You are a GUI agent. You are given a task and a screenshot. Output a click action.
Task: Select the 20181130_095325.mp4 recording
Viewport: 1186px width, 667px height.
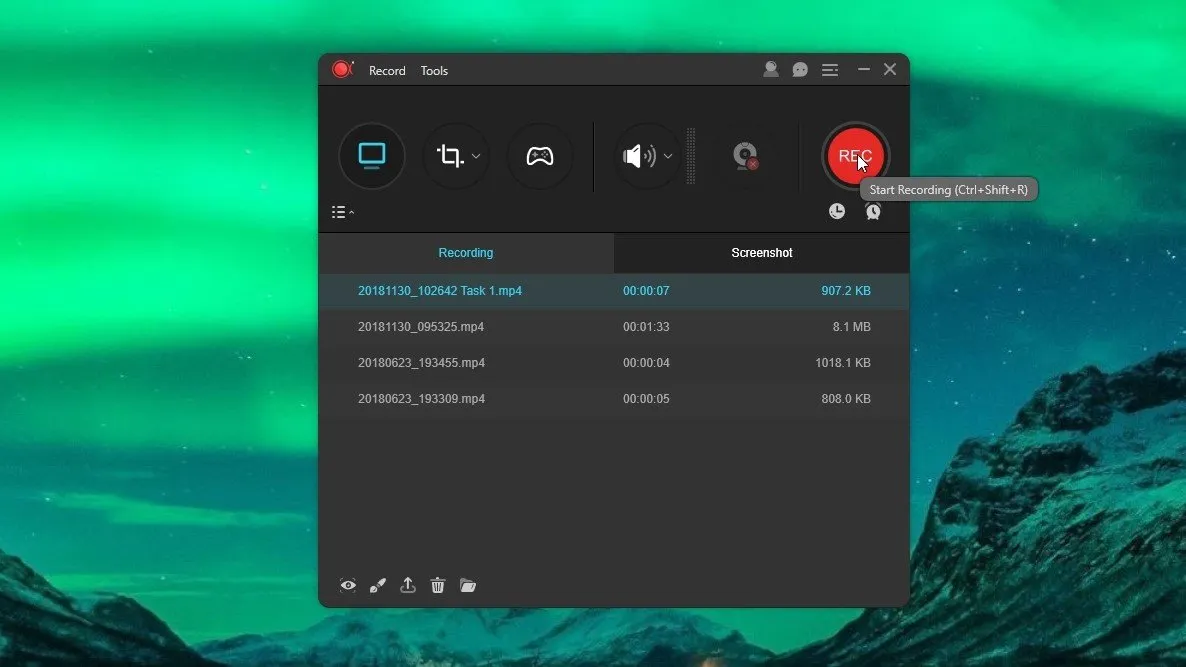pos(421,327)
